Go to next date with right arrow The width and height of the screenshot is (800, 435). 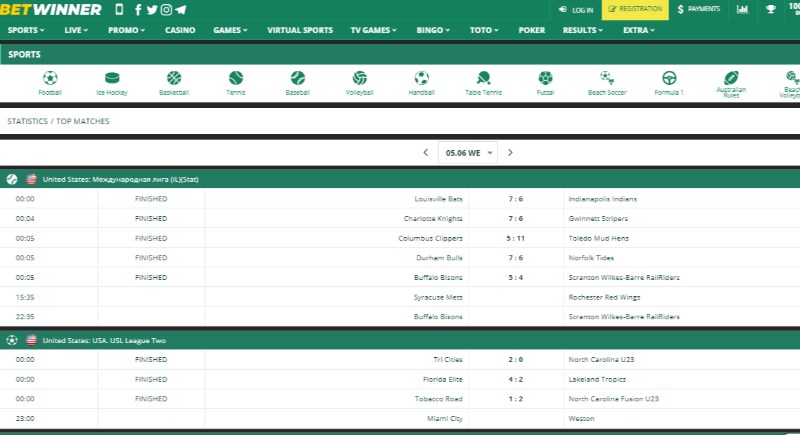[510, 152]
